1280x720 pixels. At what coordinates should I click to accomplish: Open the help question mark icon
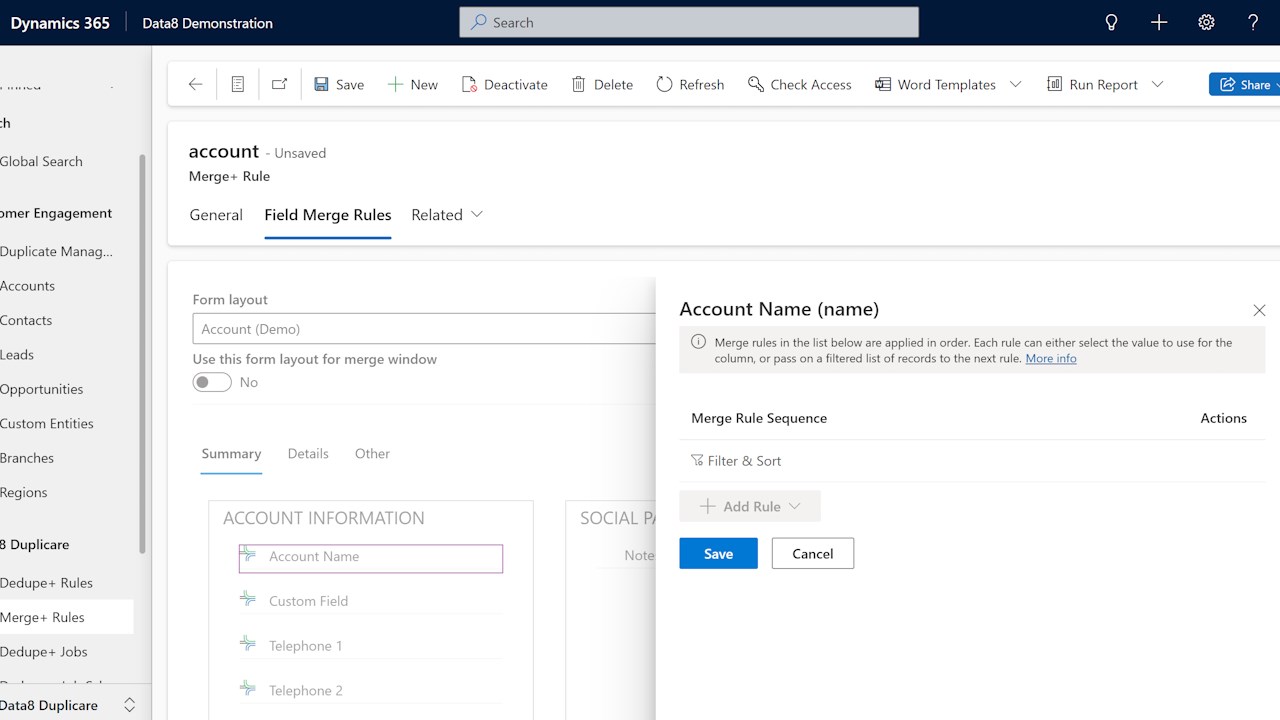[x=1254, y=22]
